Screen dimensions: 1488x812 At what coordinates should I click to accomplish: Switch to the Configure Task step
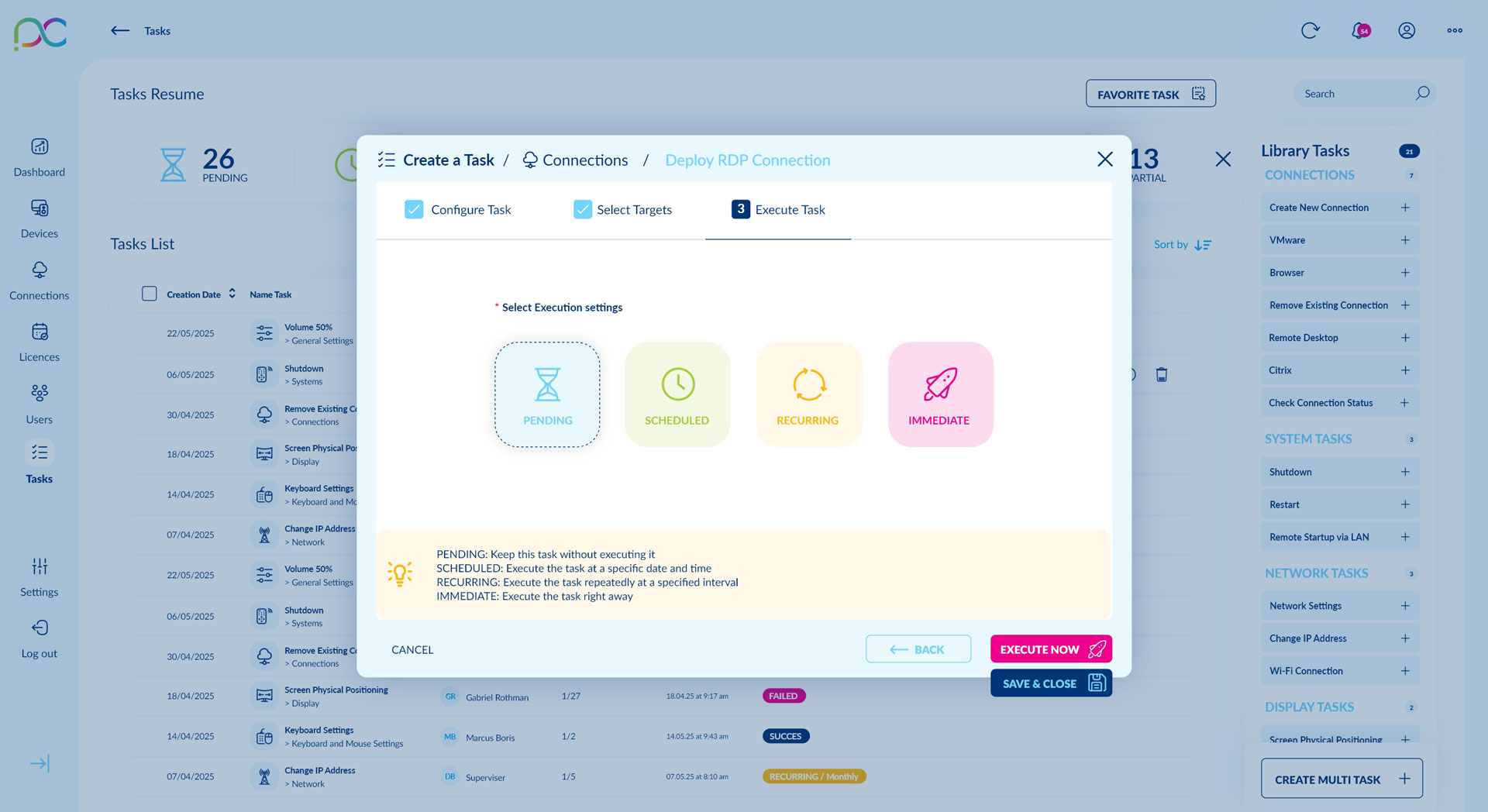(458, 210)
